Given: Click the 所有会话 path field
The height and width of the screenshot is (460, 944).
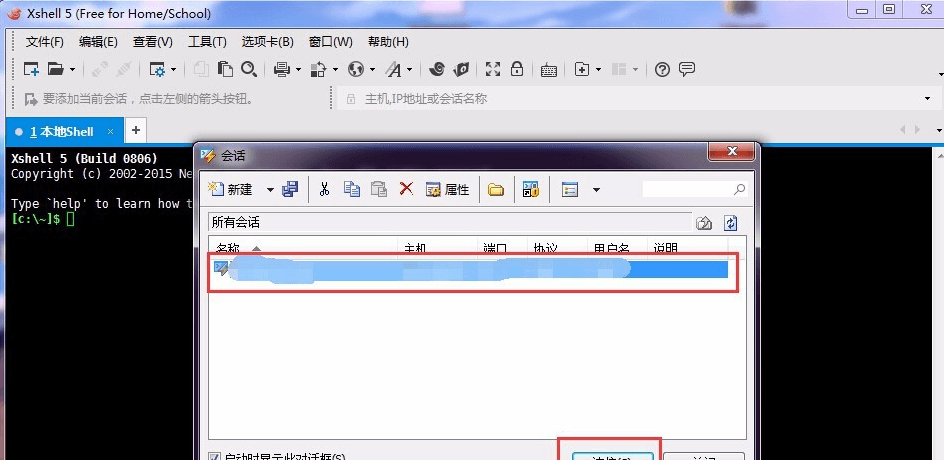Looking at the screenshot, I should coord(450,223).
